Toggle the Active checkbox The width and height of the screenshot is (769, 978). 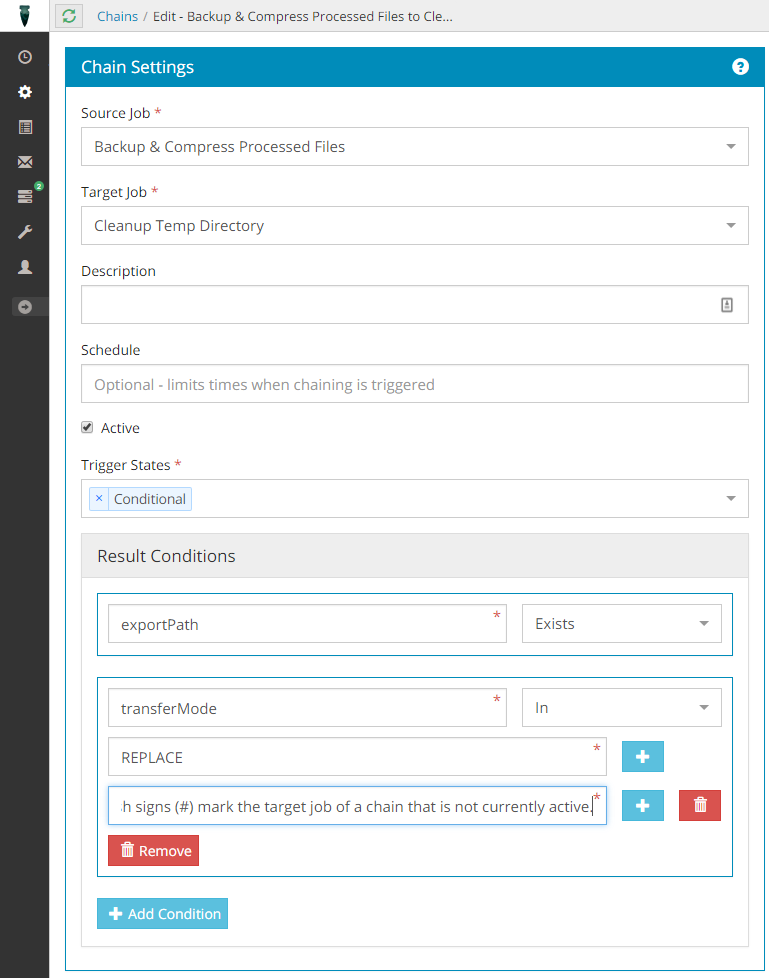click(87, 428)
